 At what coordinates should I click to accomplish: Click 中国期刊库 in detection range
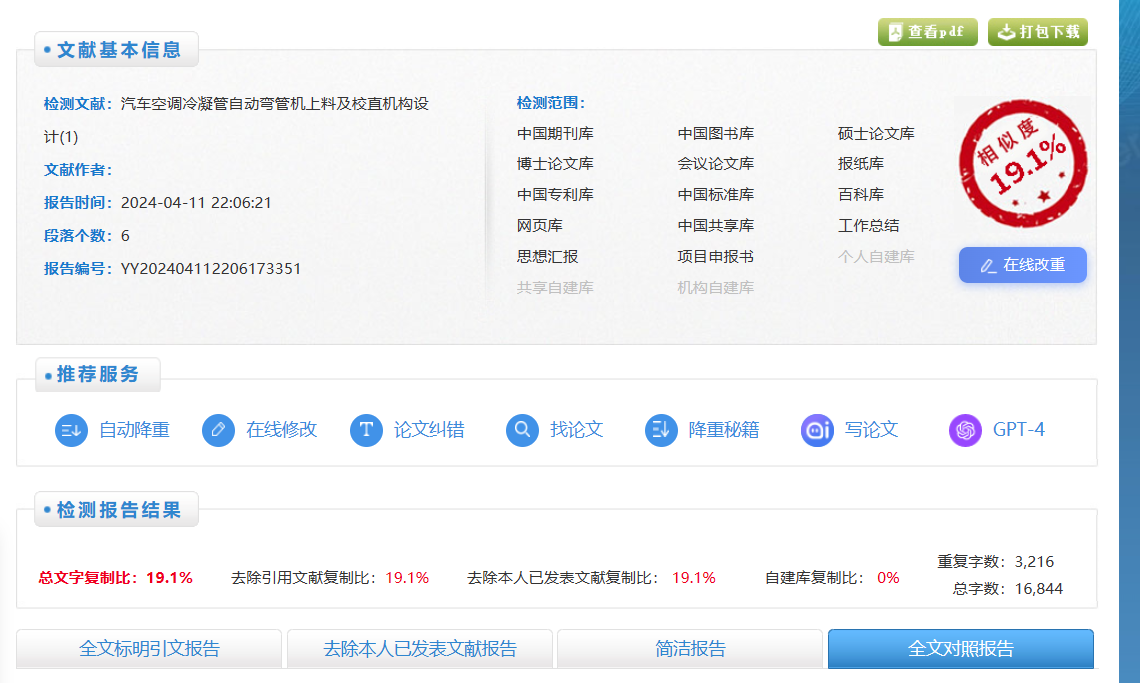tap(555, 134)
